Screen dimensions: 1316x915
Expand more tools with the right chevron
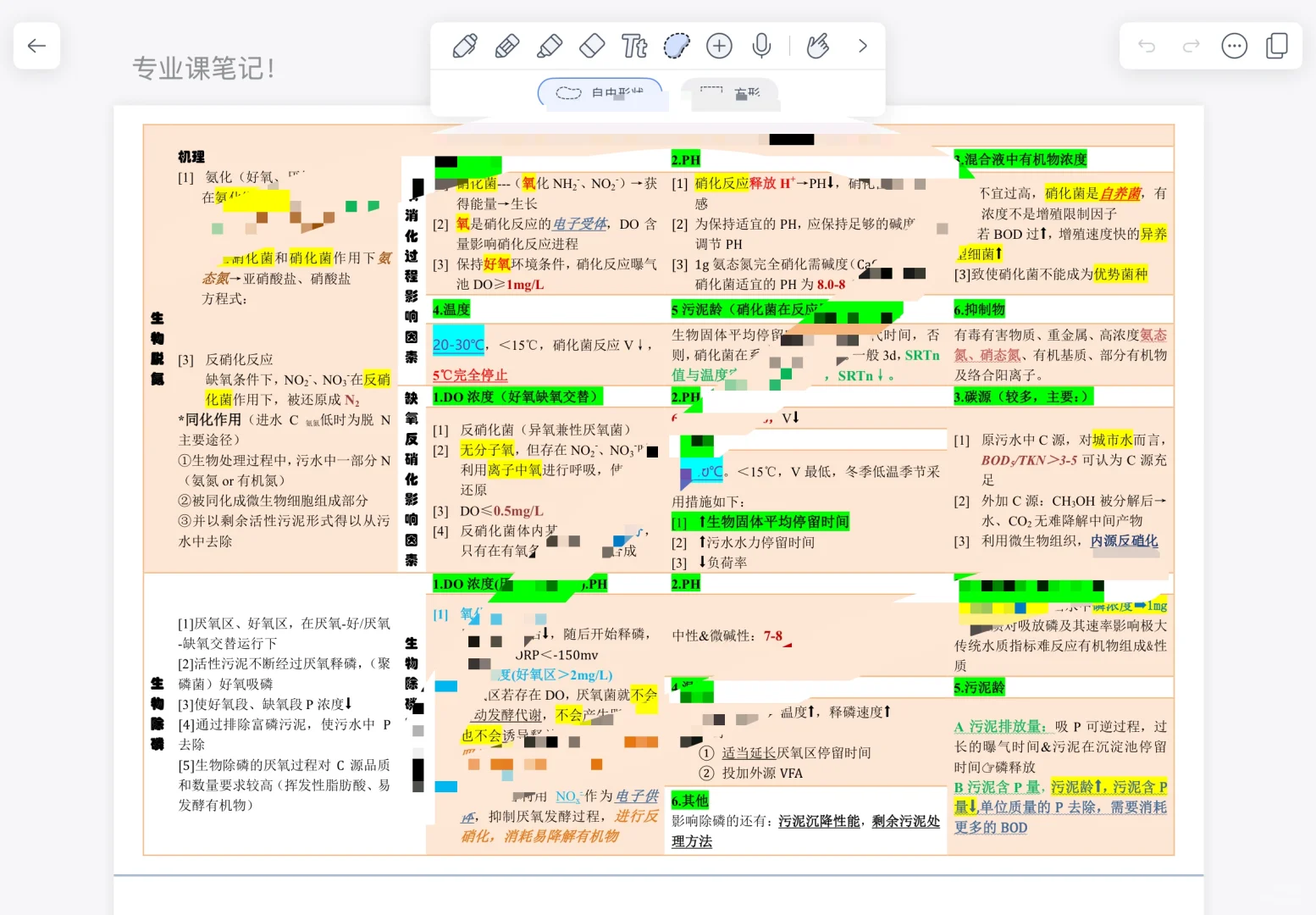[x=862, y=46]
